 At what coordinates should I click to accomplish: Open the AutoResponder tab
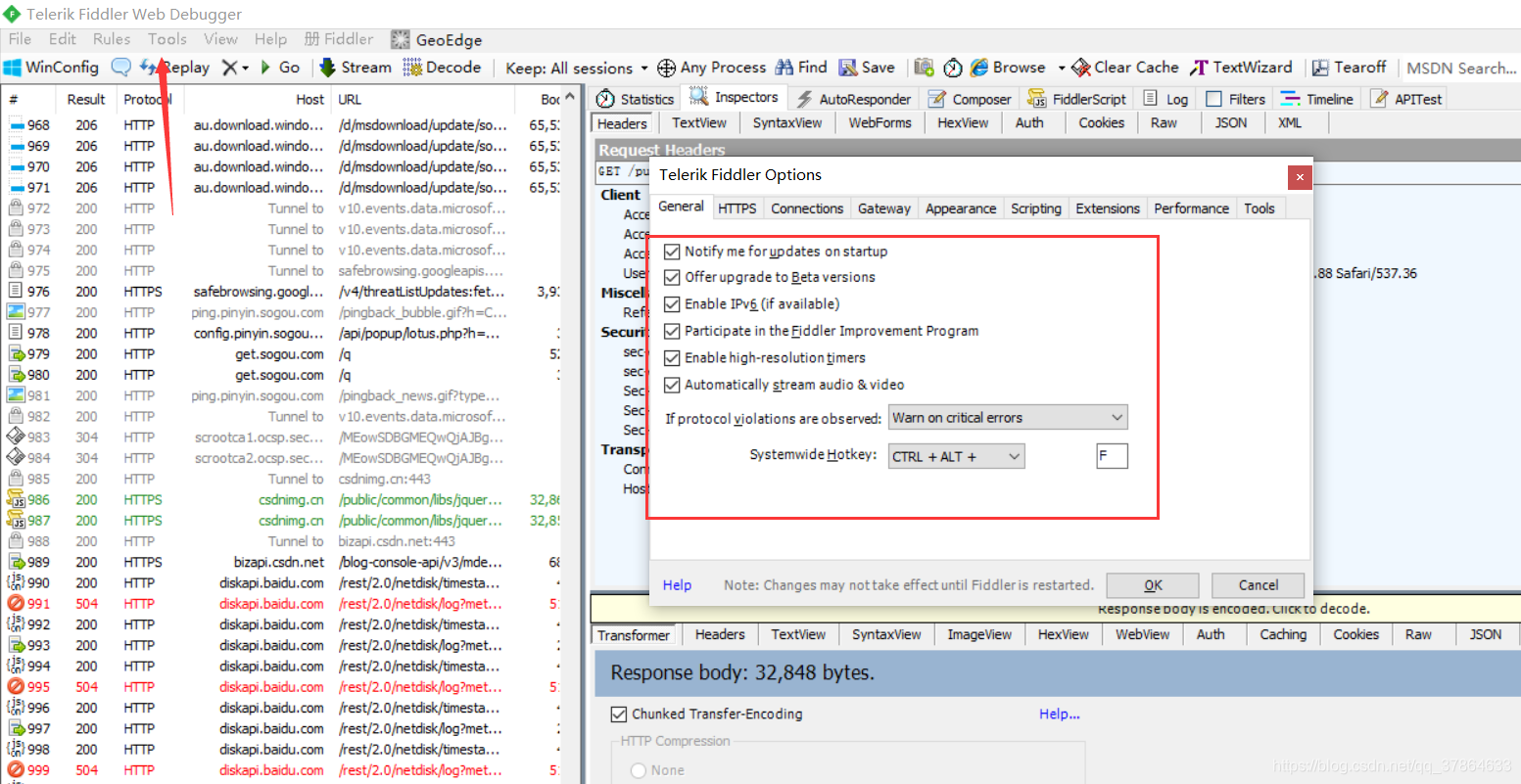853,99
